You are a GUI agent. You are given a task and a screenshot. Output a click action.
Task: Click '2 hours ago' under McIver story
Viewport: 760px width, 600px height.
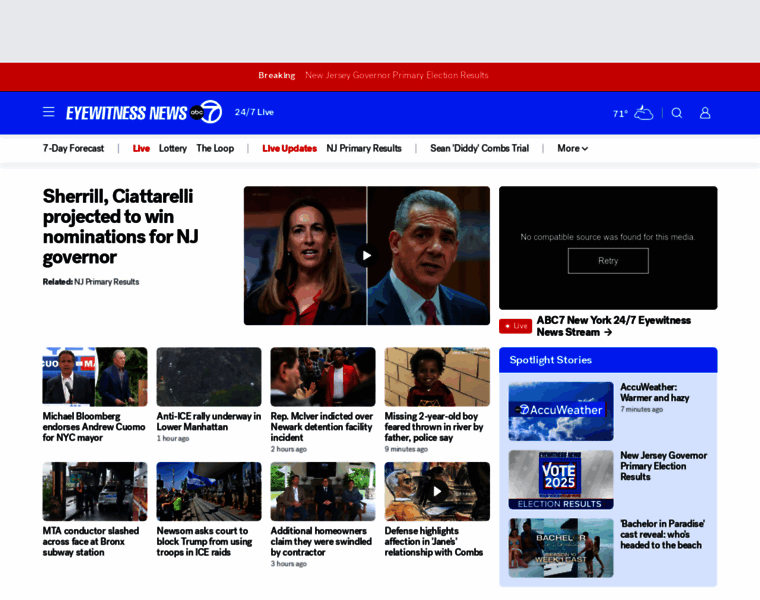point(289,449)
